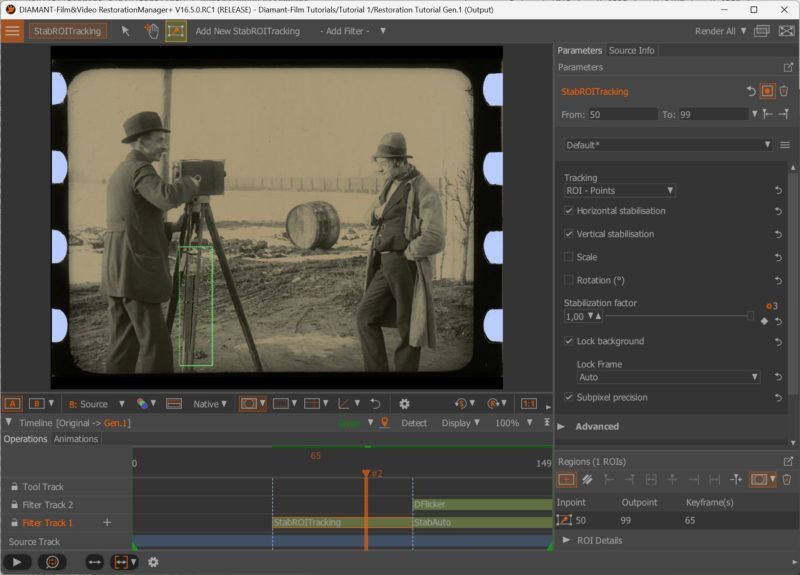
Task: Click the Detect button in timeline bar
Action: 414,423
